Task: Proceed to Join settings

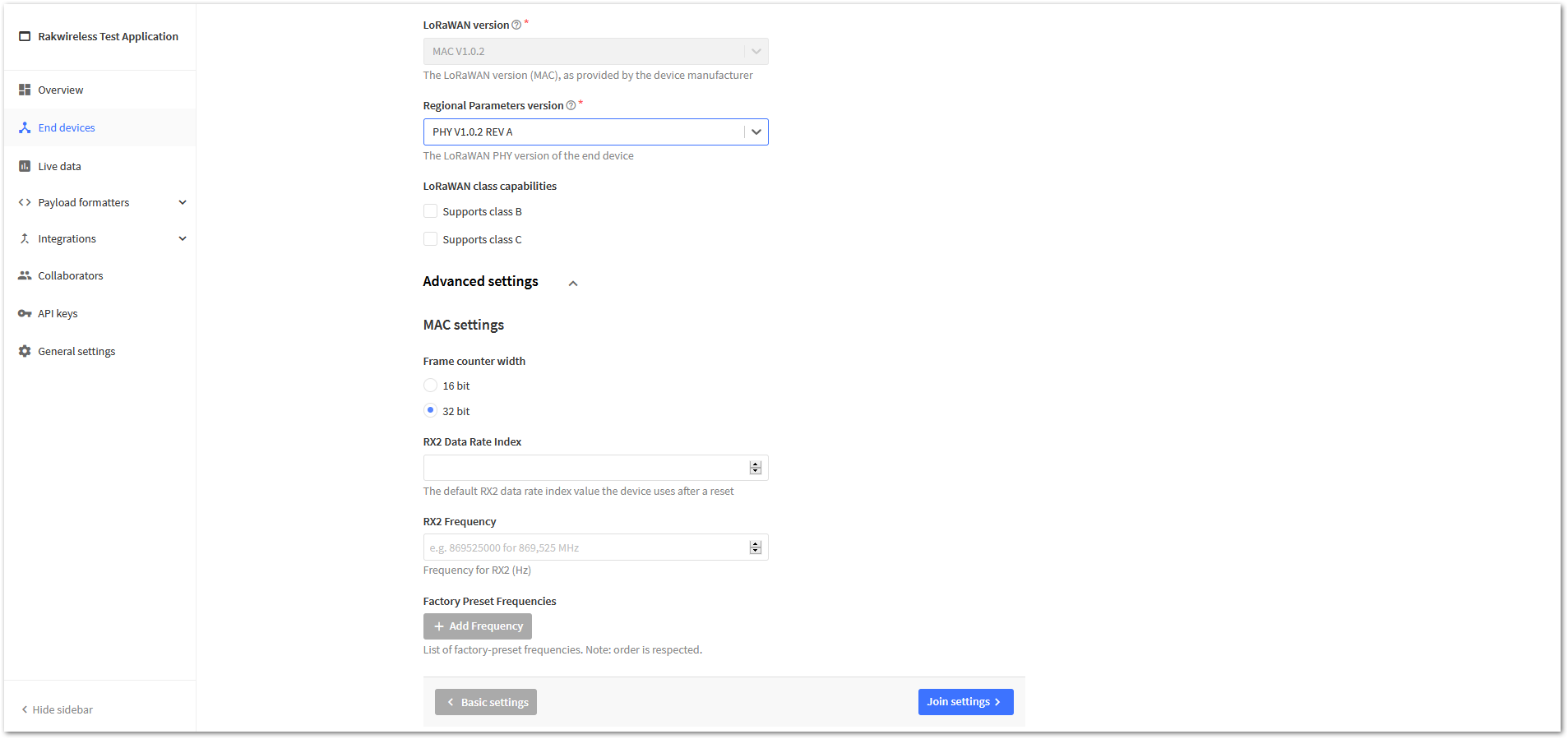Action: pos(965,702)
